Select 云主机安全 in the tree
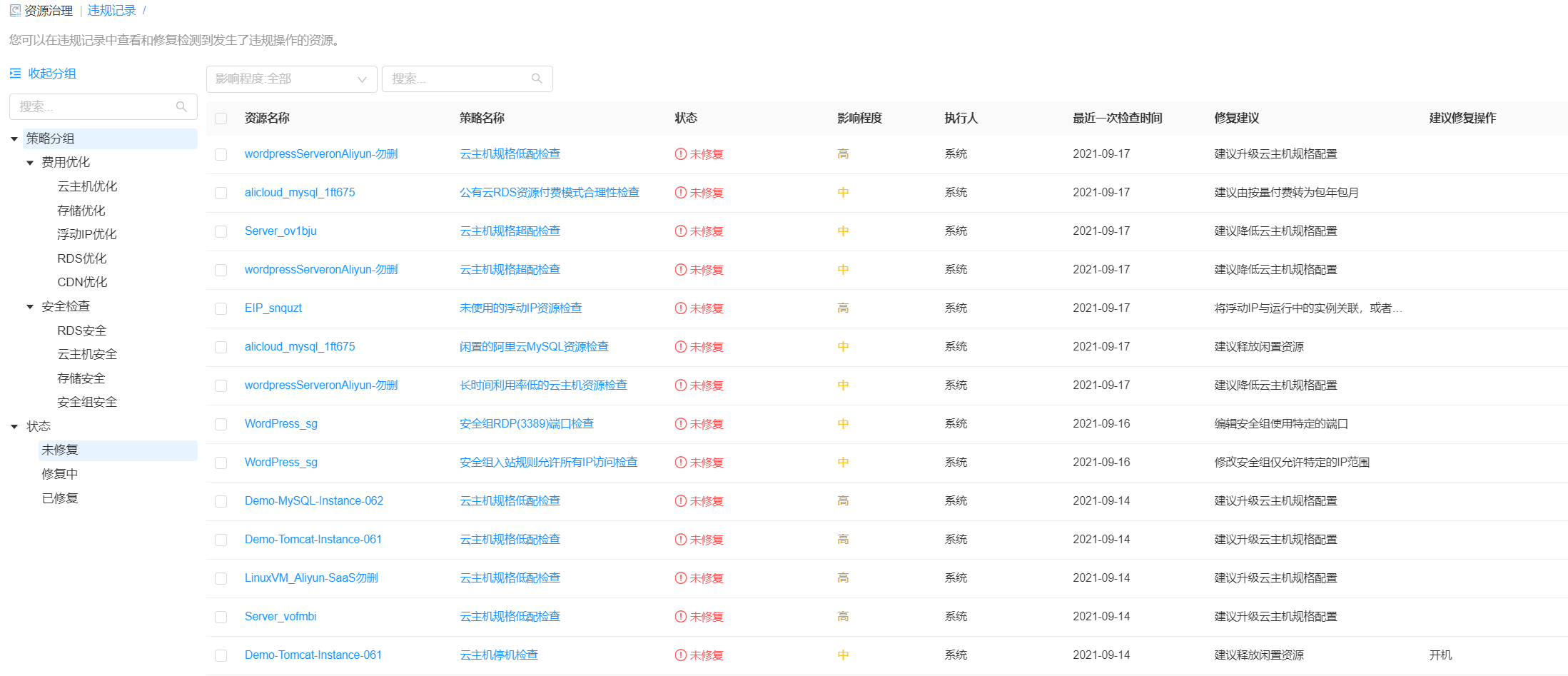 87,354
